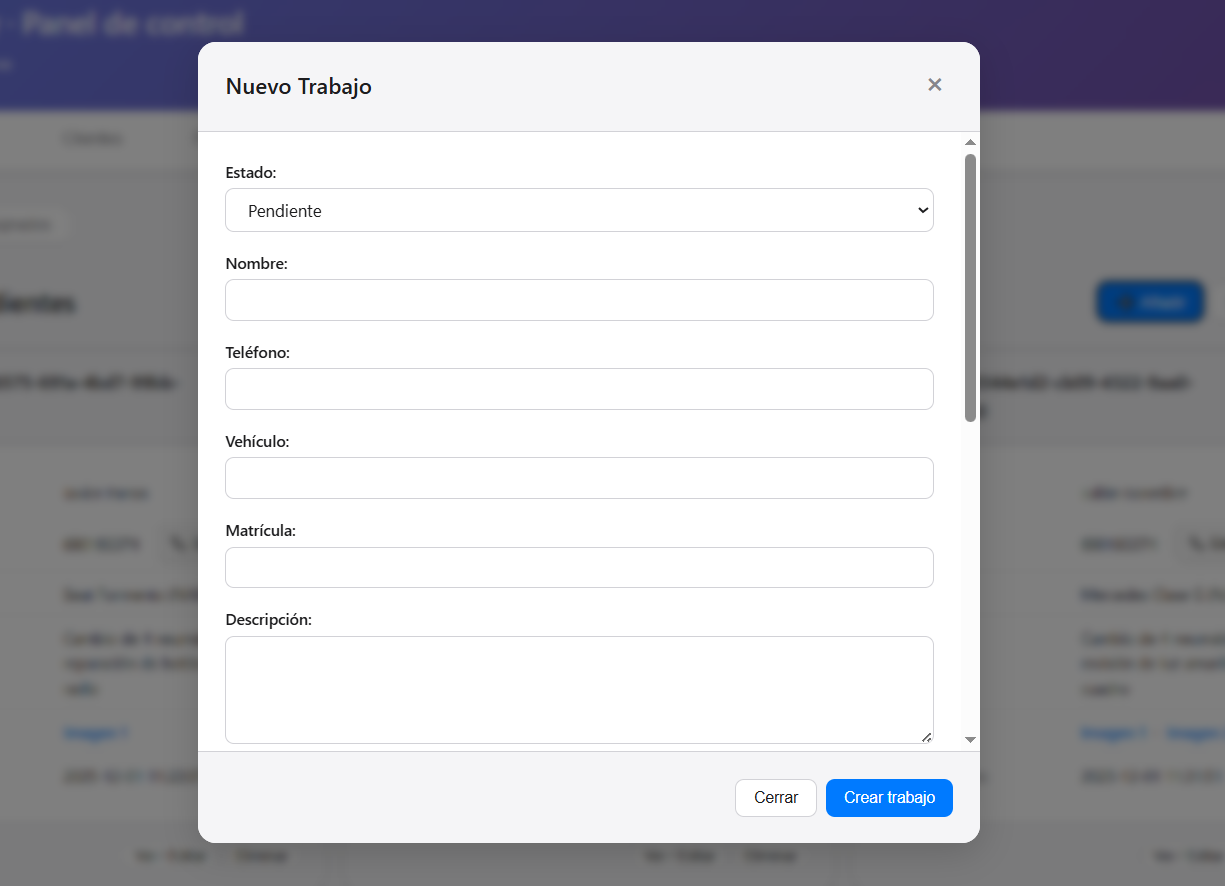Open the Estado dropdown showing Pendiente

click(x=578, y=211)
